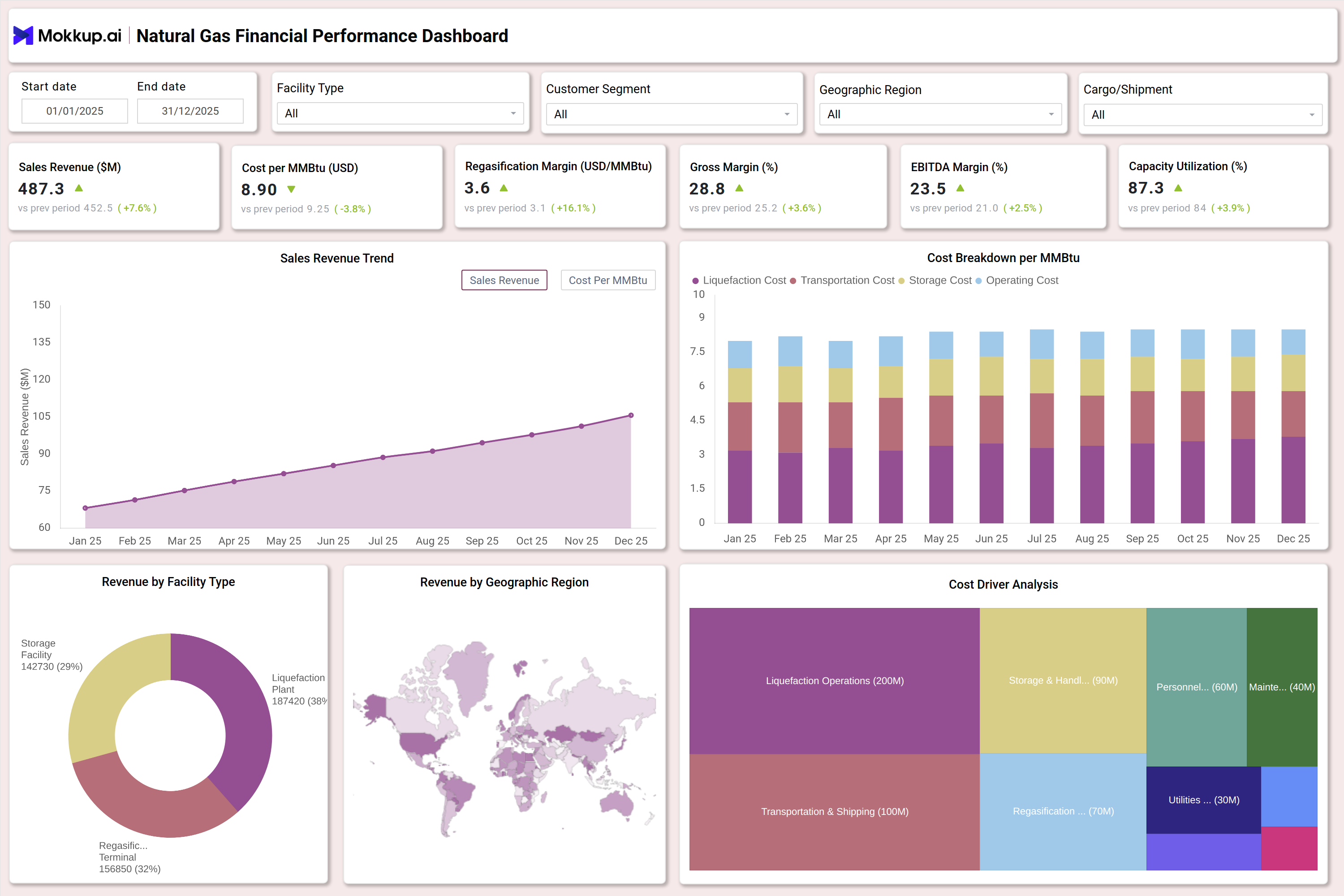Click Revenue by Geographic Region title
1344x896 pixels.
point(504,582)
